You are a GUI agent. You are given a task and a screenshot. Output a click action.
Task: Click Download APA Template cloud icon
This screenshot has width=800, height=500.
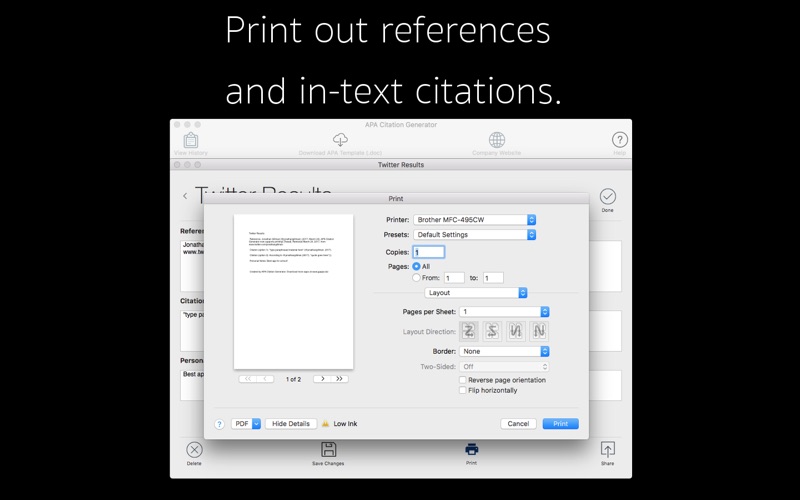coord(340,139)
